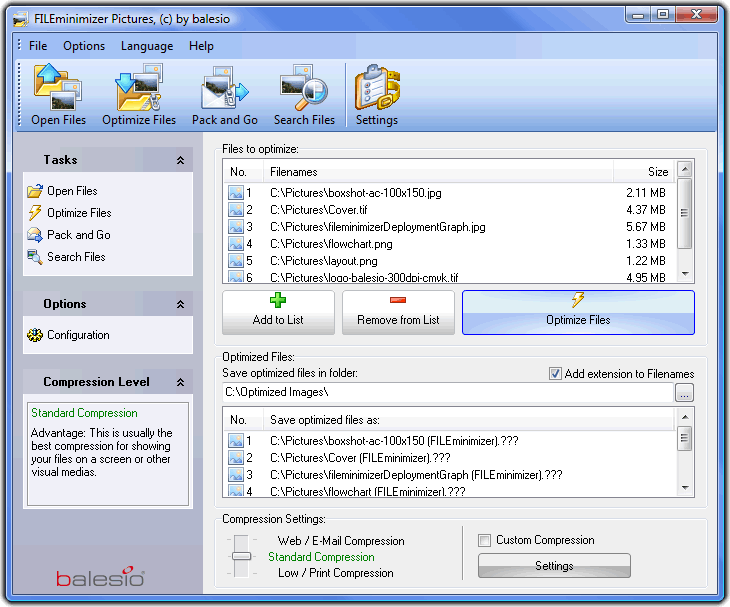This screenshot has height=607, width=730.
Task: Click the Open Files toolbar icon
Action: click(x=58, y=87)
